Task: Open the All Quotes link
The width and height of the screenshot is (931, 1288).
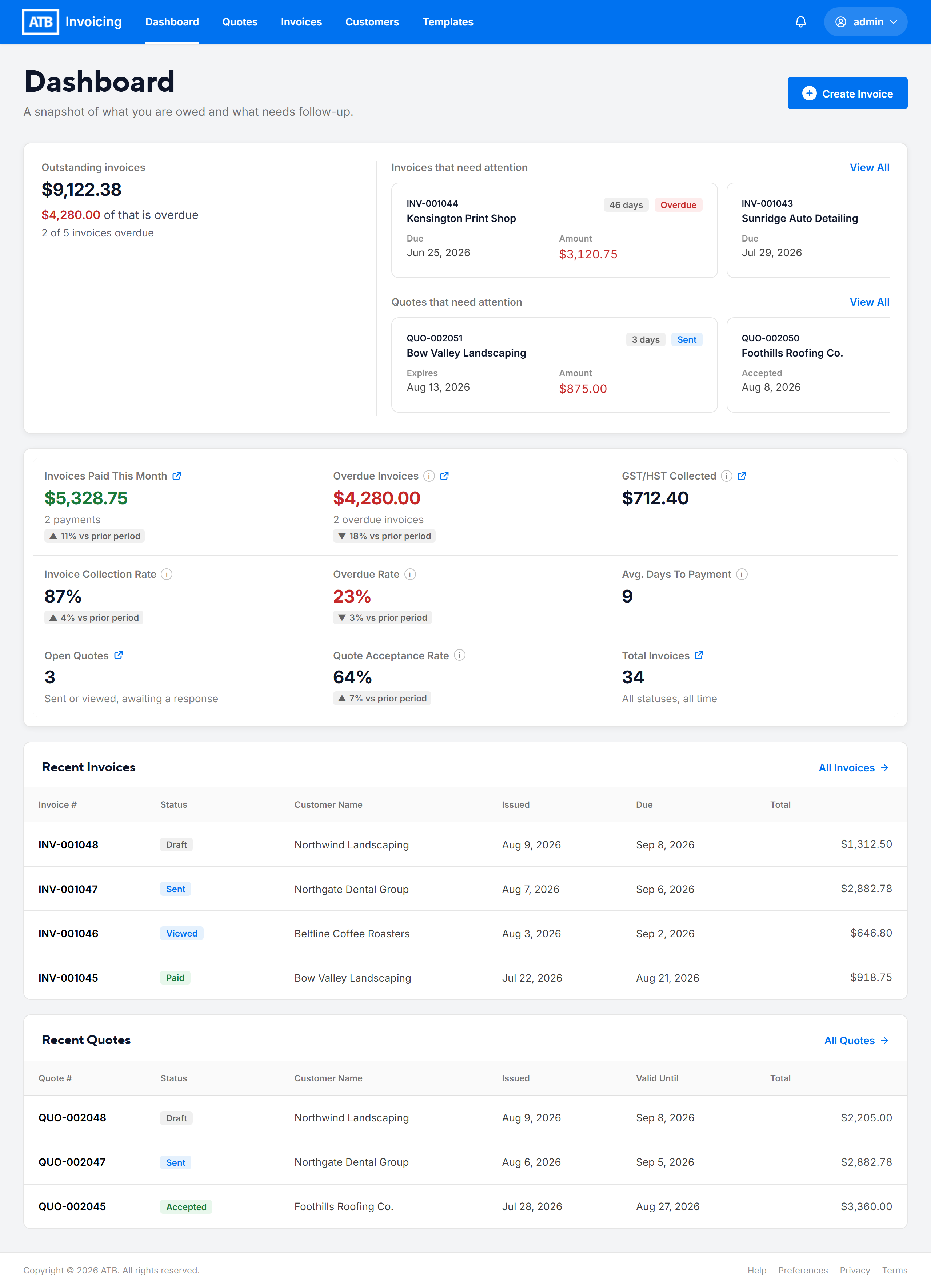Action: point(856,1040)
